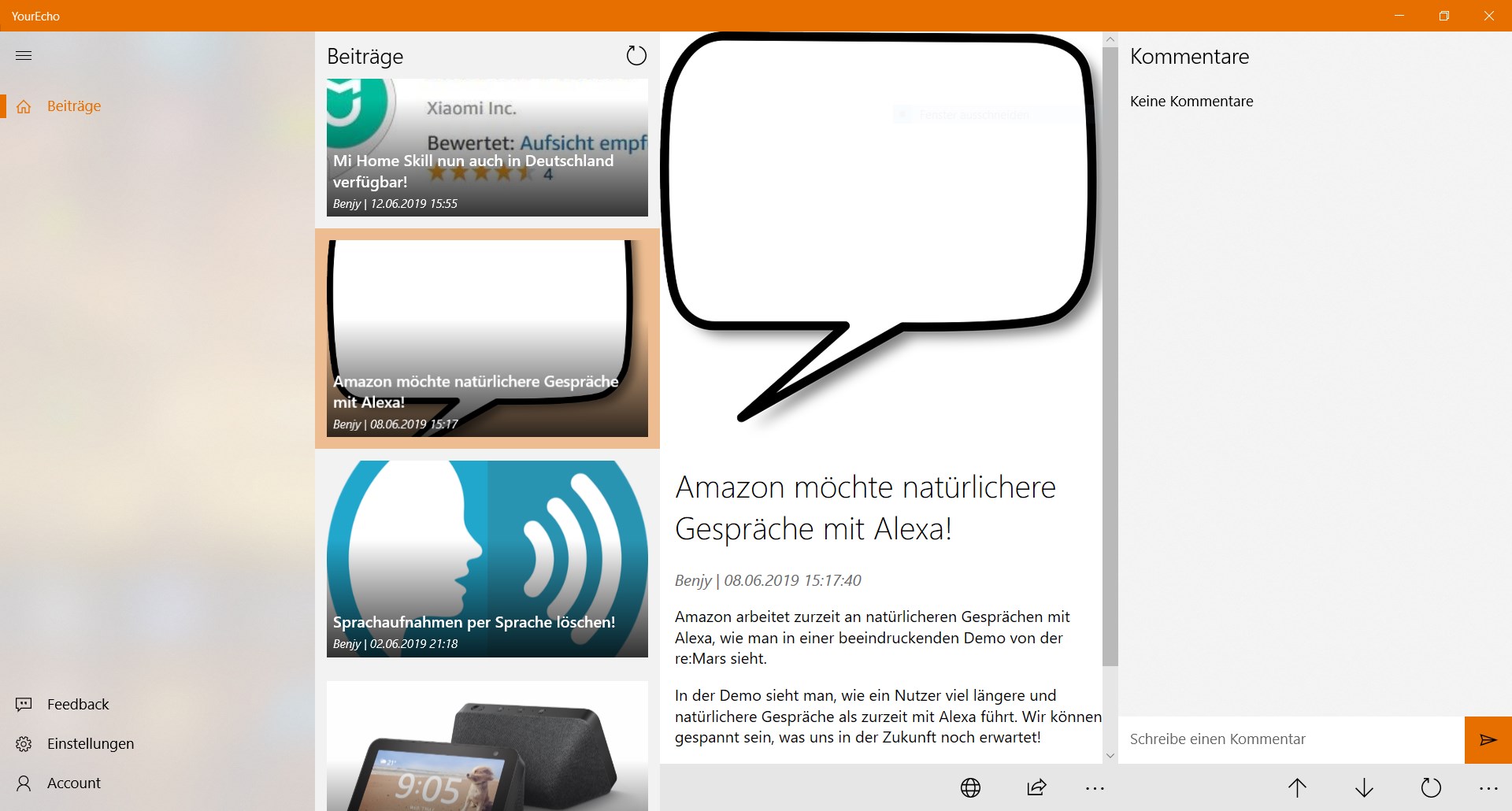This screenshot has width=1512, height=811.
Task: Click the up arrow in comments bar
Action: (x=1297, y=787)
